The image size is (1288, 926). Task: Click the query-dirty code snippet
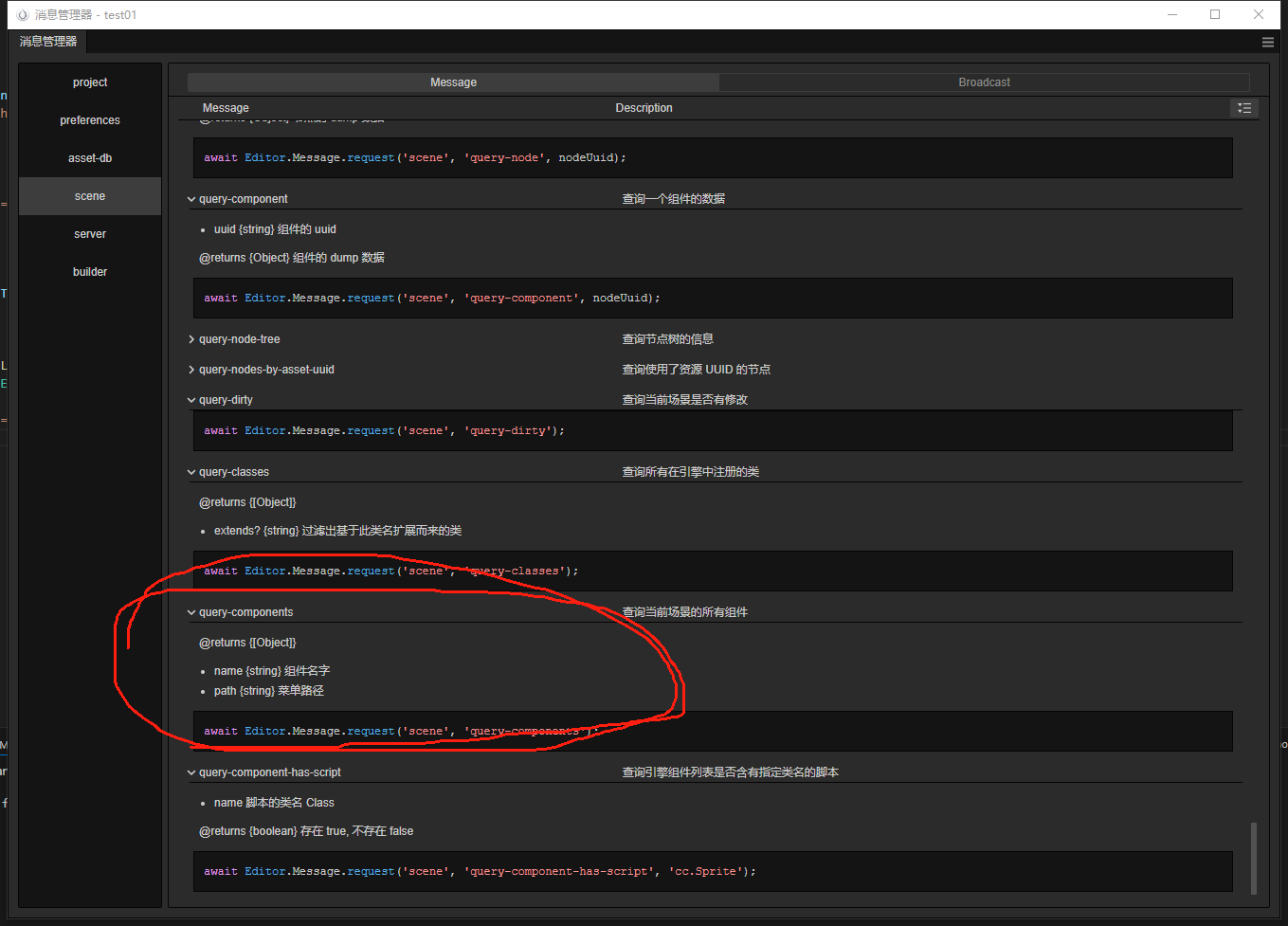point(713,430)
